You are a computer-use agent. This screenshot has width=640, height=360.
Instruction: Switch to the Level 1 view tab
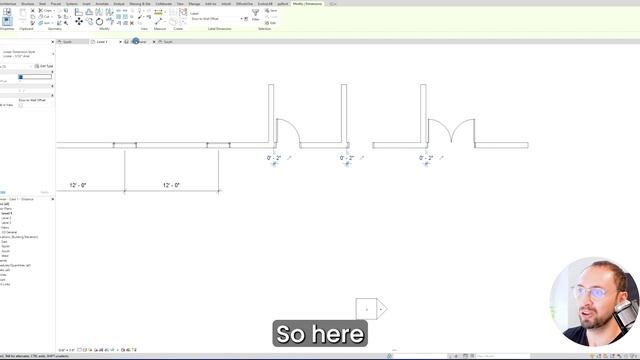(102, 42)
